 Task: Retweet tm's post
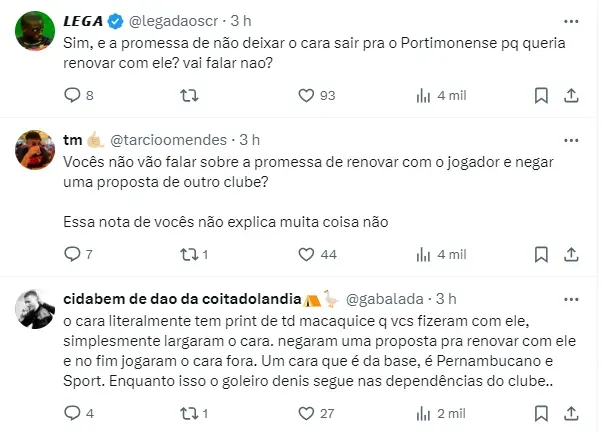pyautogui.click(x=188, y=254)
